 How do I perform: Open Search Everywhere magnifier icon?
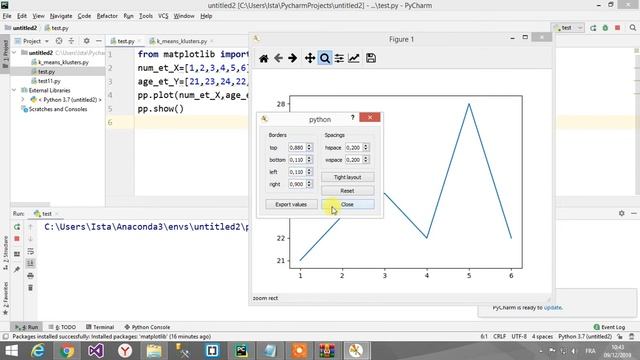point(633,28)
